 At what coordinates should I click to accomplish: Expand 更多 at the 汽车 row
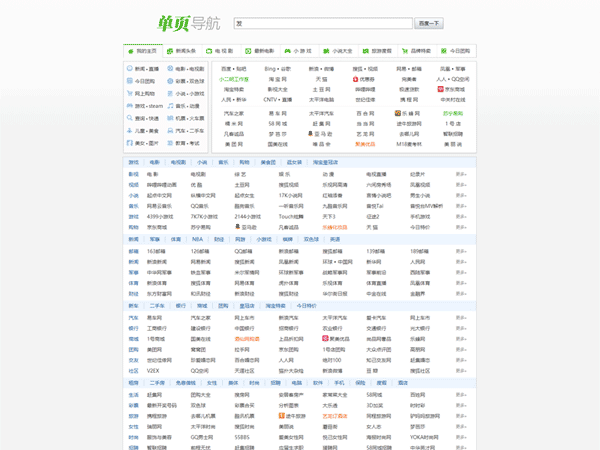(461, 317)
